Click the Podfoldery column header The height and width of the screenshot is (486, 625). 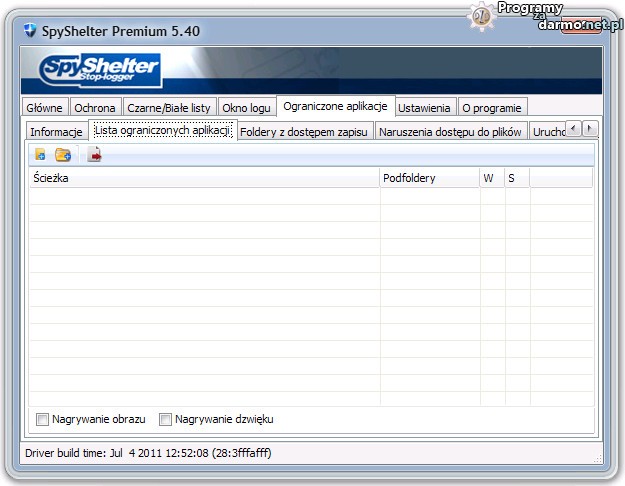(428, 178)
